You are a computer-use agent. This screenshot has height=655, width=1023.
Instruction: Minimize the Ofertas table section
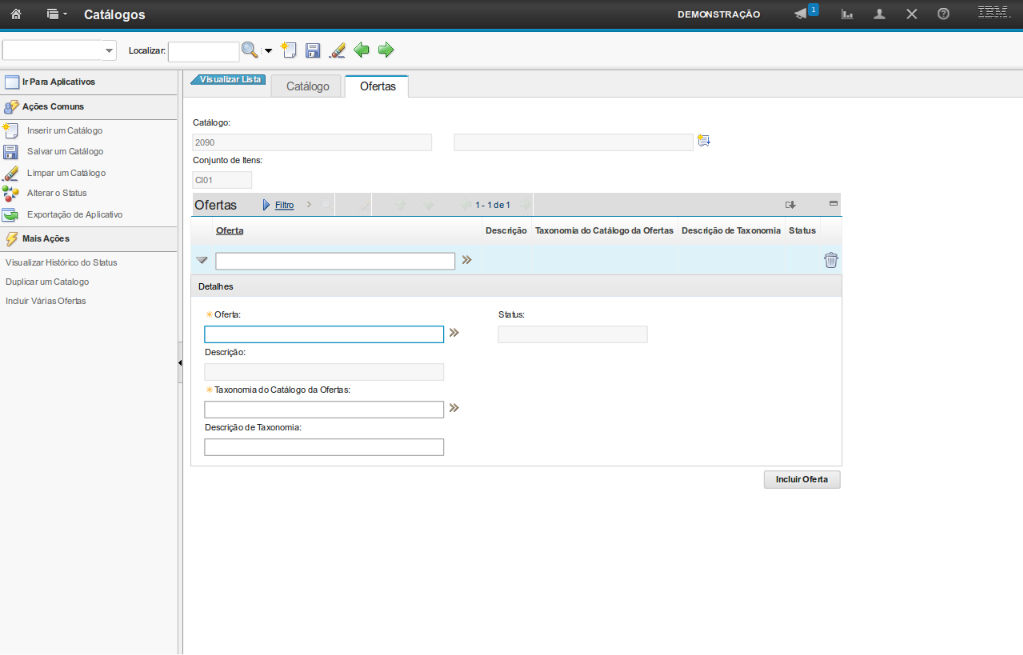[x=833, y=204]
